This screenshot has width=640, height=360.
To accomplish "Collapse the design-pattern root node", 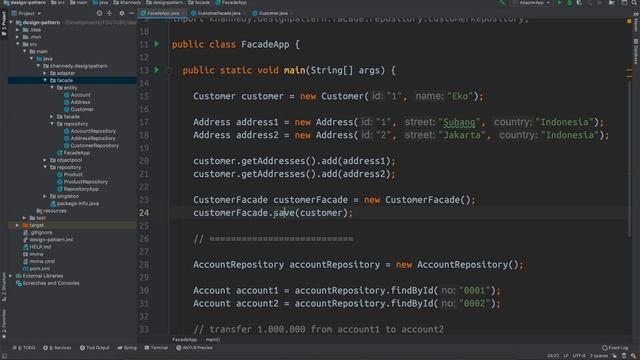I will (11, 22).
